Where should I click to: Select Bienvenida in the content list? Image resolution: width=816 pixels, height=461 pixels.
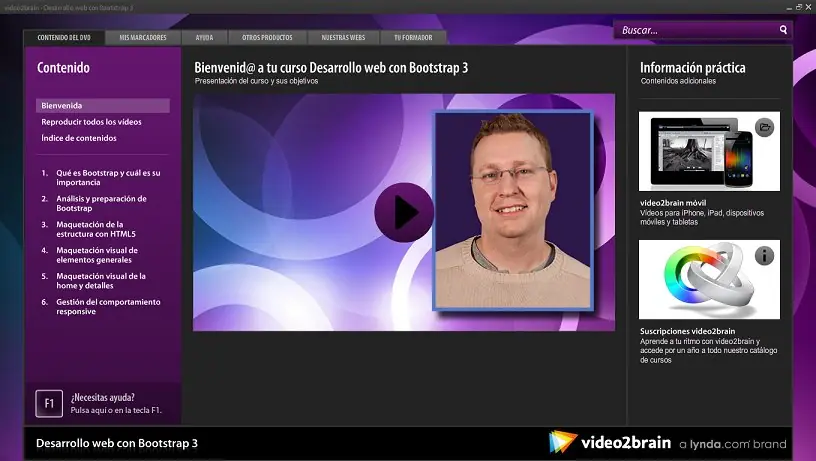point(103,106)
